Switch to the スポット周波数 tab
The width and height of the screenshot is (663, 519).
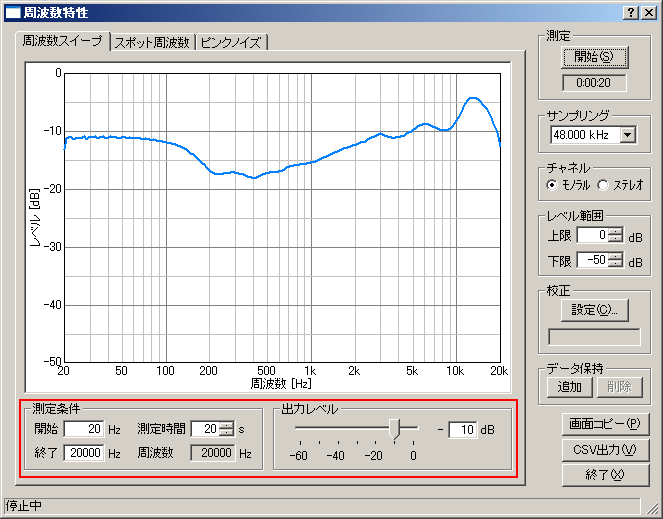click(x=152, y=42)
